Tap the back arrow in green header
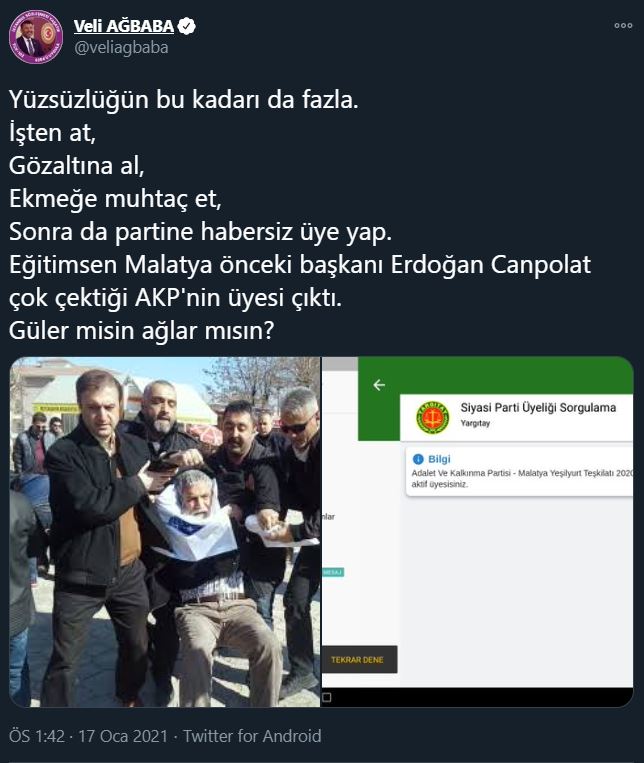The image size is (644, 763). (379, 385)
